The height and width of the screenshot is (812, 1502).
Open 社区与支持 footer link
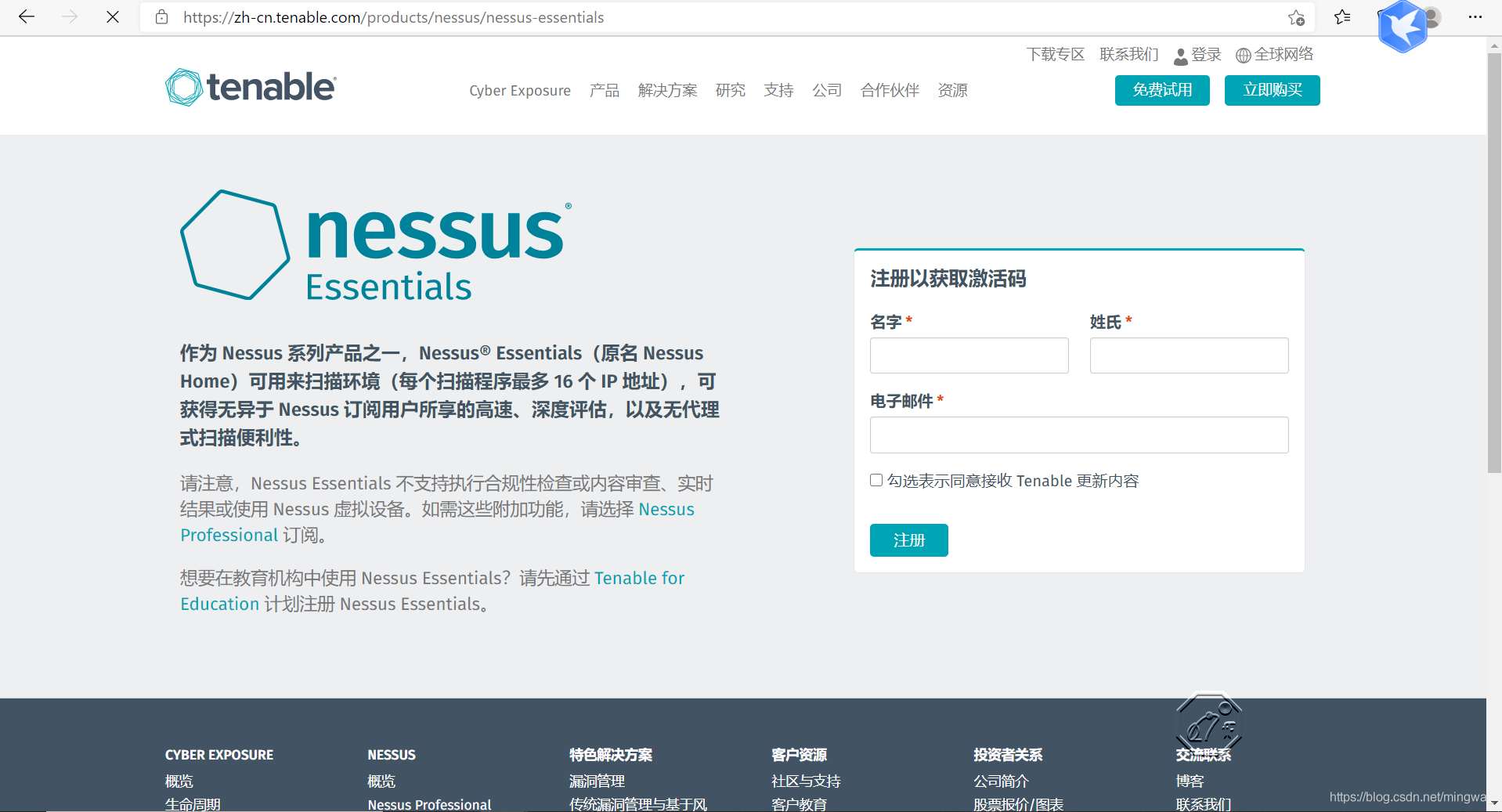806,781
